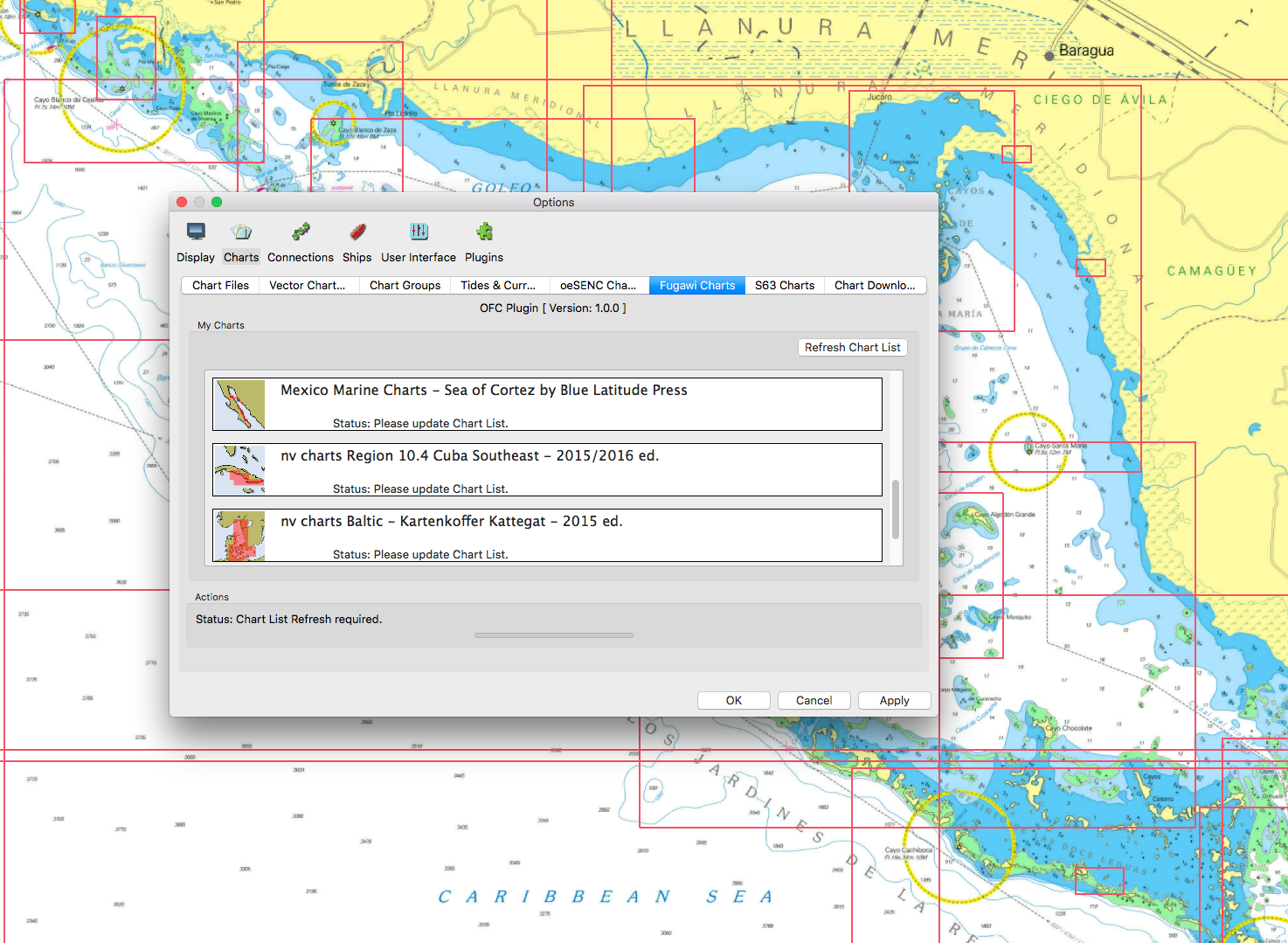1288x943 pixels.
Task: Click the Options window title bar
Action: coord(554,202)
